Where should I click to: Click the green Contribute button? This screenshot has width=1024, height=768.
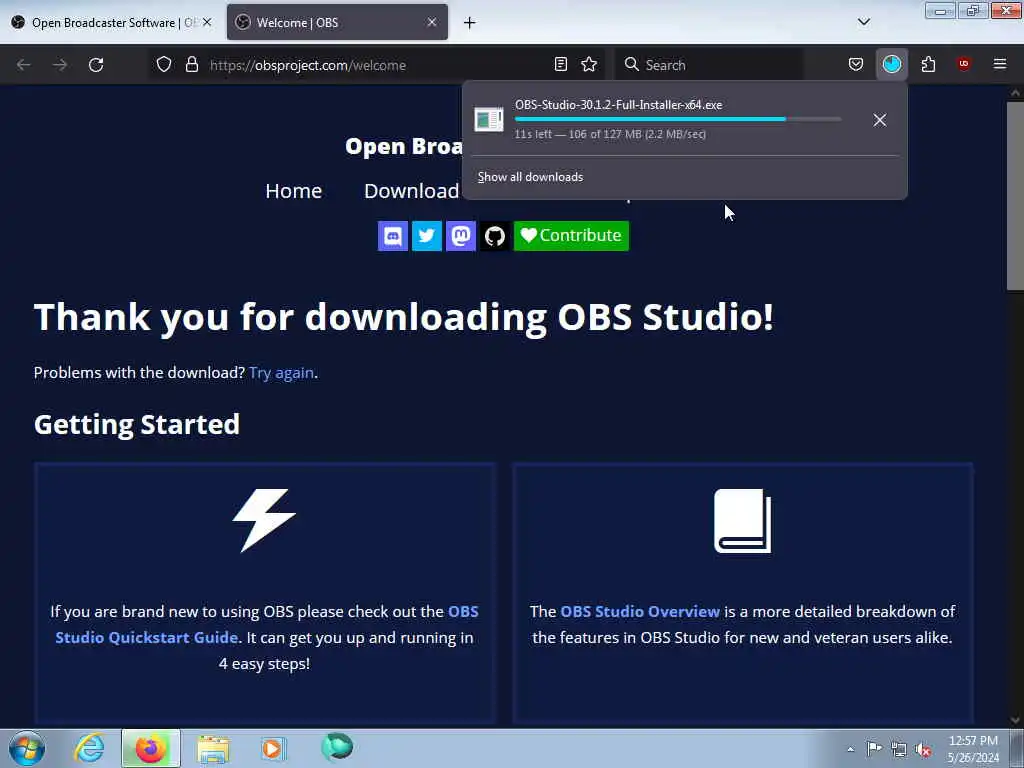point(571,236)
